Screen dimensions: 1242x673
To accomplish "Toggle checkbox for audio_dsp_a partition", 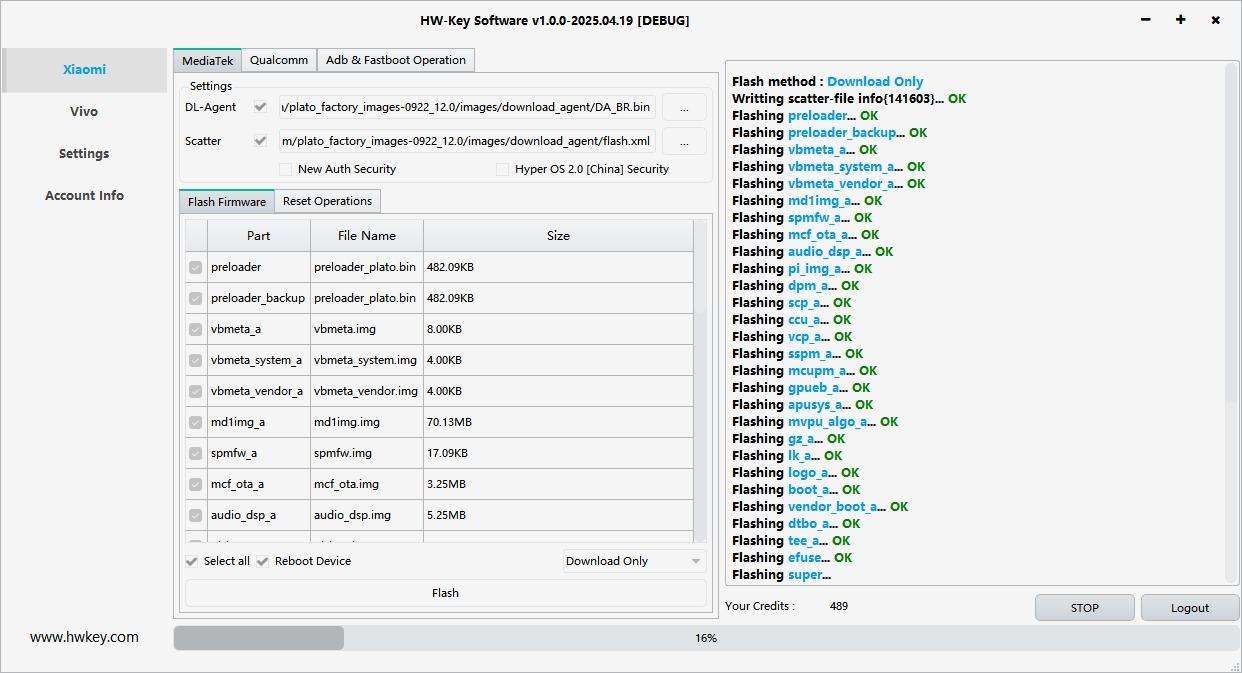I will pyautogui.click(x=196, y=515).
